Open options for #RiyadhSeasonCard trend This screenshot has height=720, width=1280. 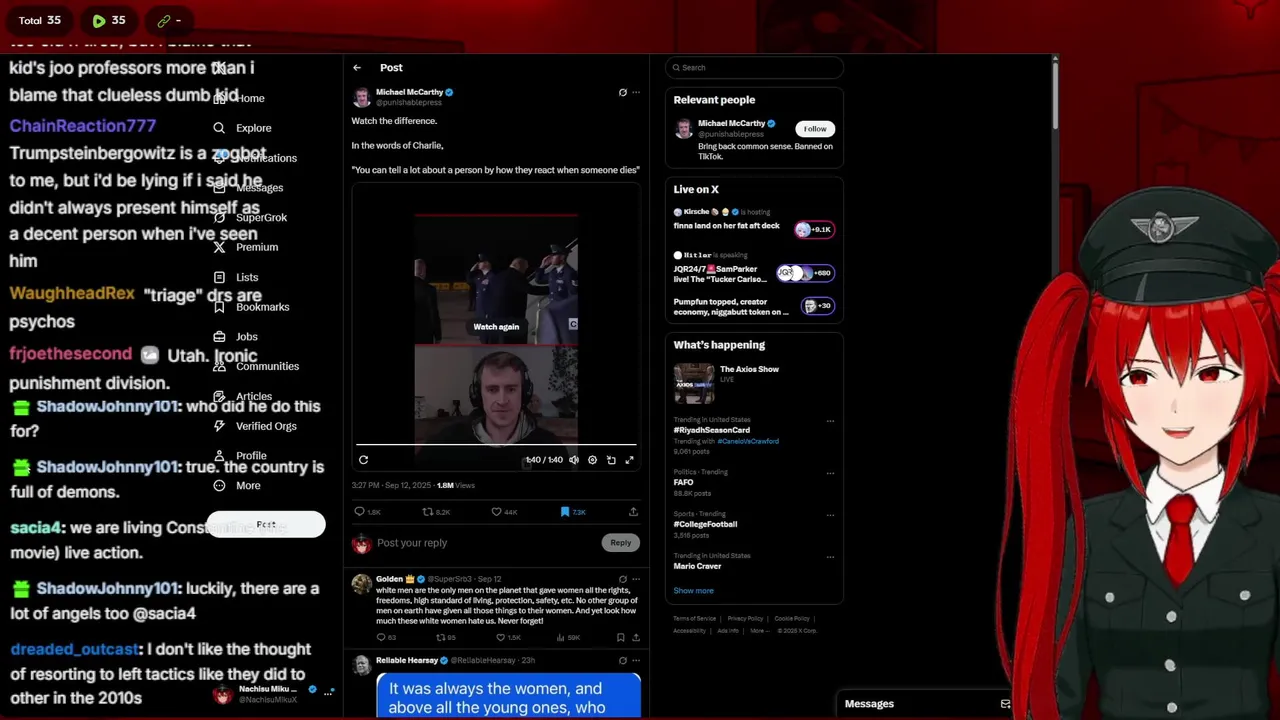(x=830, y=421)
